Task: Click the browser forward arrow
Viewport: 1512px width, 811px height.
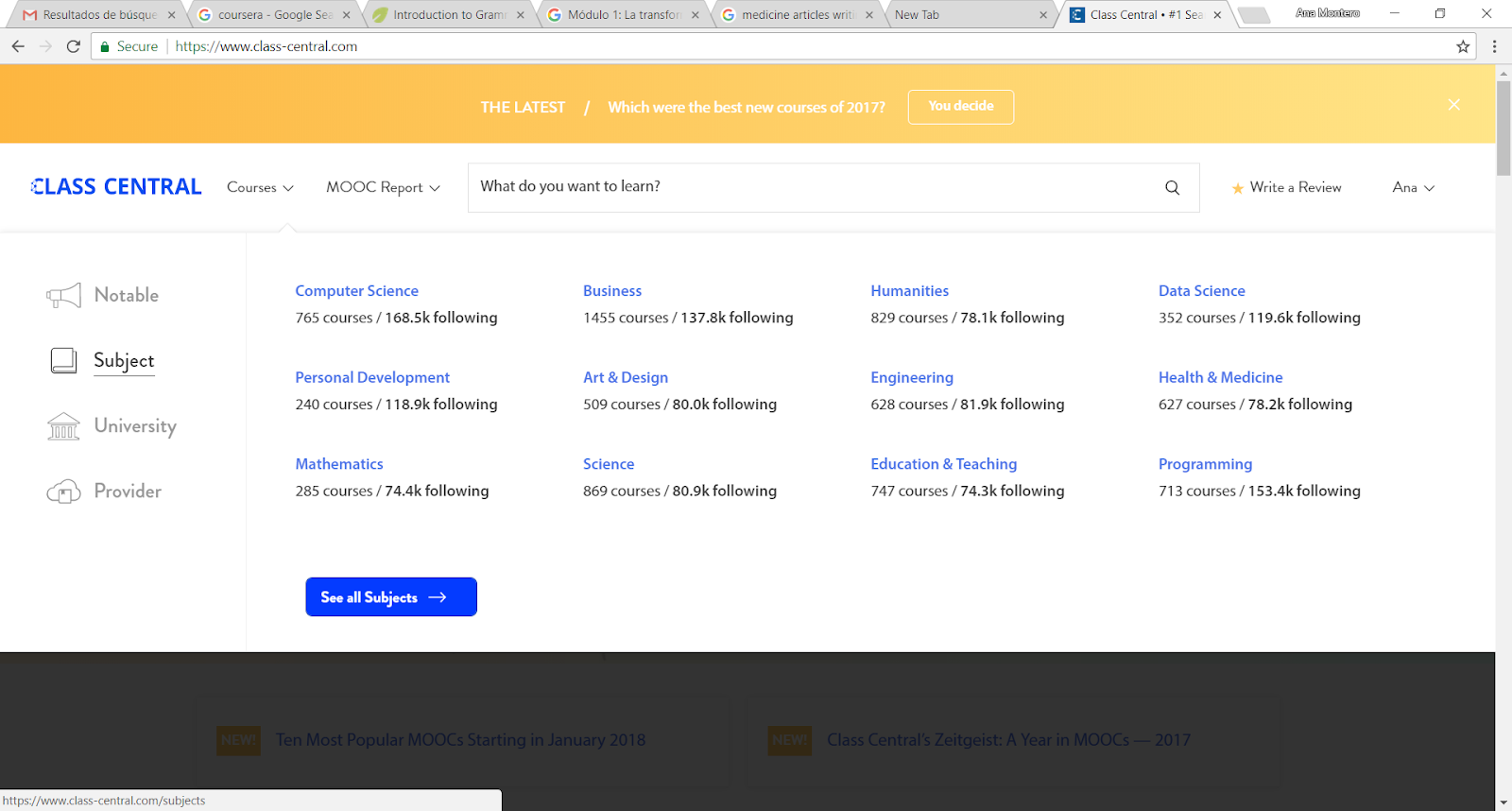Action: pos(45,46)
